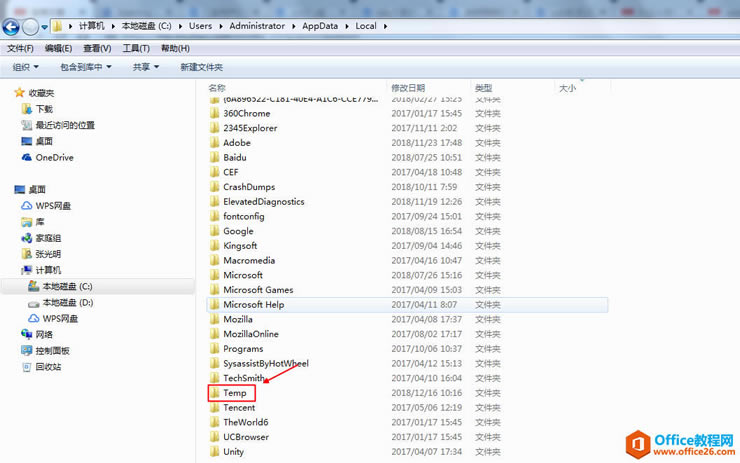Open the 查看(V) menu

coord(97,48)
